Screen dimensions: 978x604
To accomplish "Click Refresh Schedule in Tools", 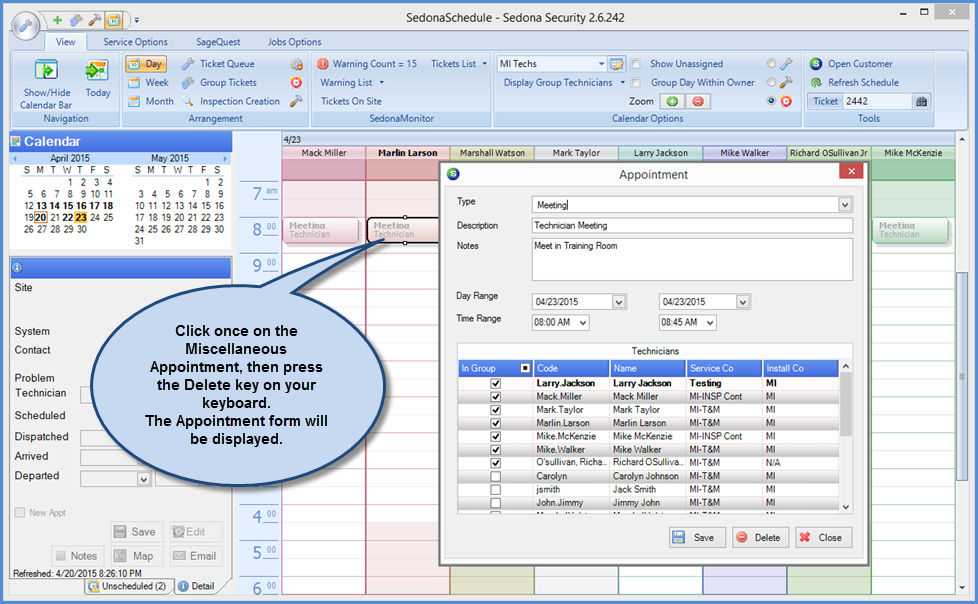I will [863, 82].
